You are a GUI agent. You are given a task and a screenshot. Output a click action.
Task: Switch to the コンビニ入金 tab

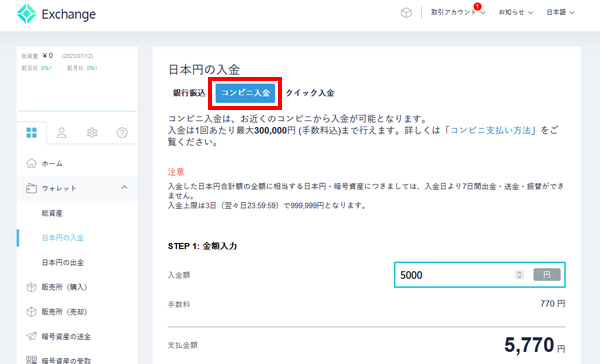coord(245,93)
